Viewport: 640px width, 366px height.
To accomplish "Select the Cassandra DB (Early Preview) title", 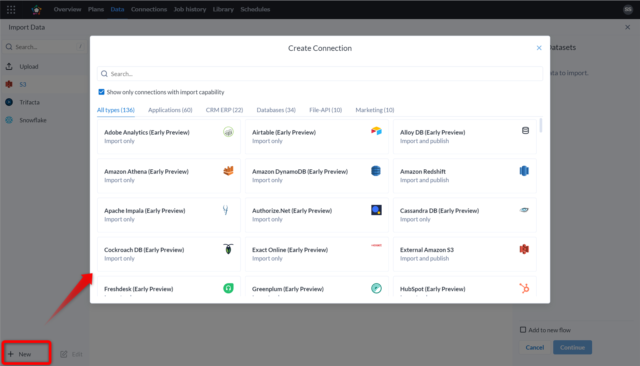I will (440, 211).
